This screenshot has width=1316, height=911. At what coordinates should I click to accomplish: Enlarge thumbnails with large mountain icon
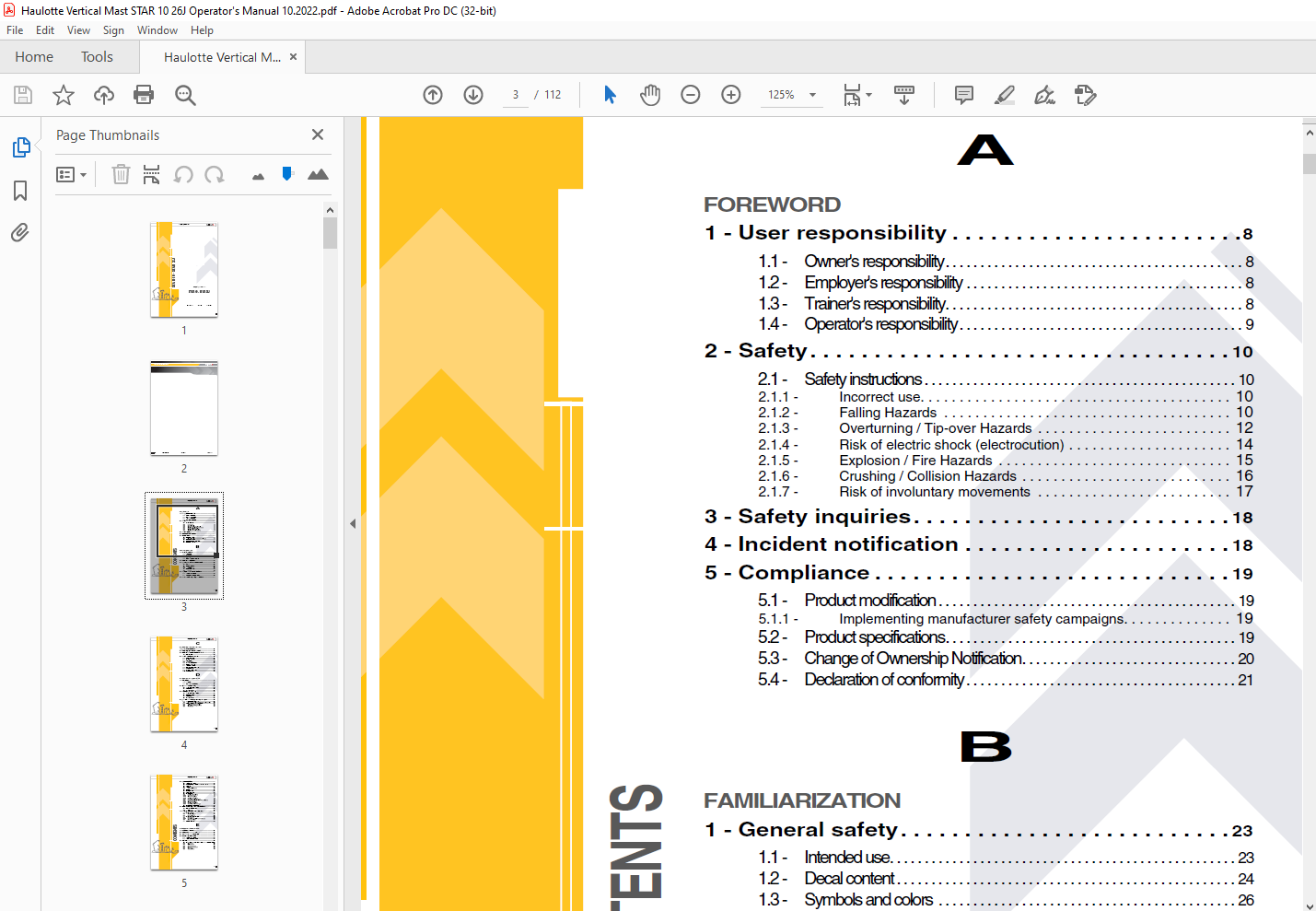[x=318, y=174]
